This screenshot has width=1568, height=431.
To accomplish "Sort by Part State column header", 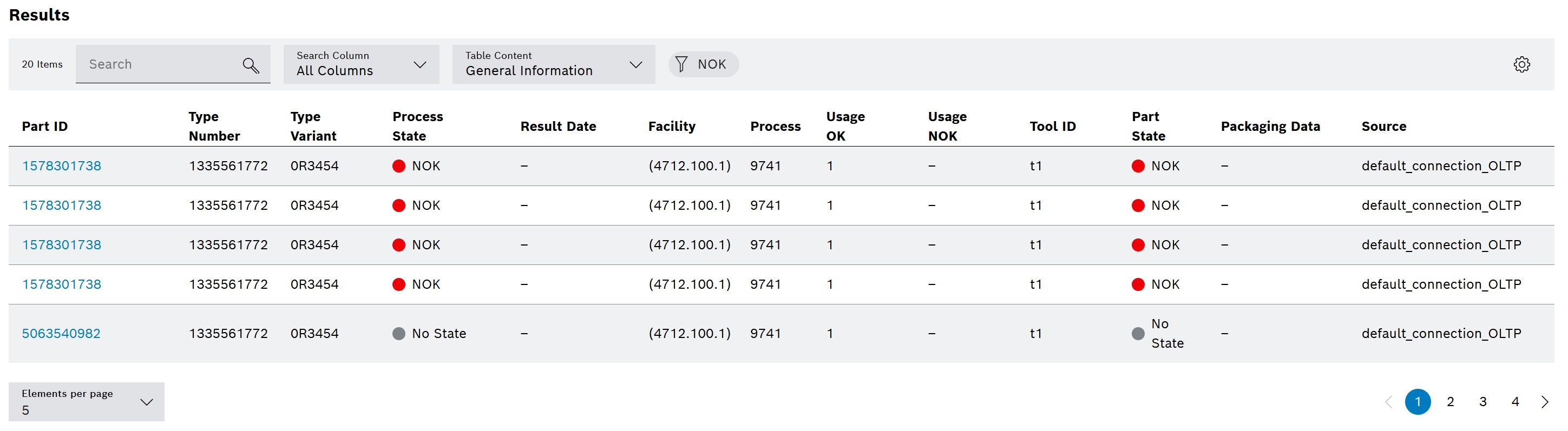I will coord(1148,127).
